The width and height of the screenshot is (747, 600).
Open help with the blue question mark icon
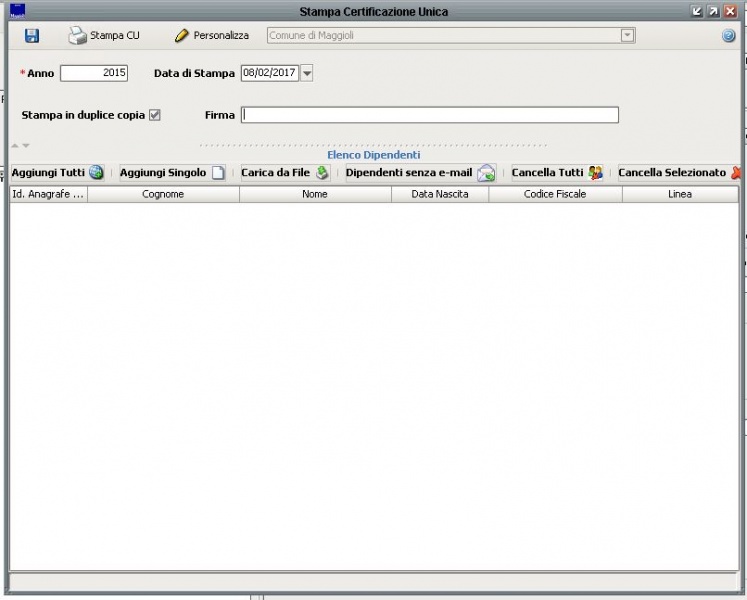[728, 36]
